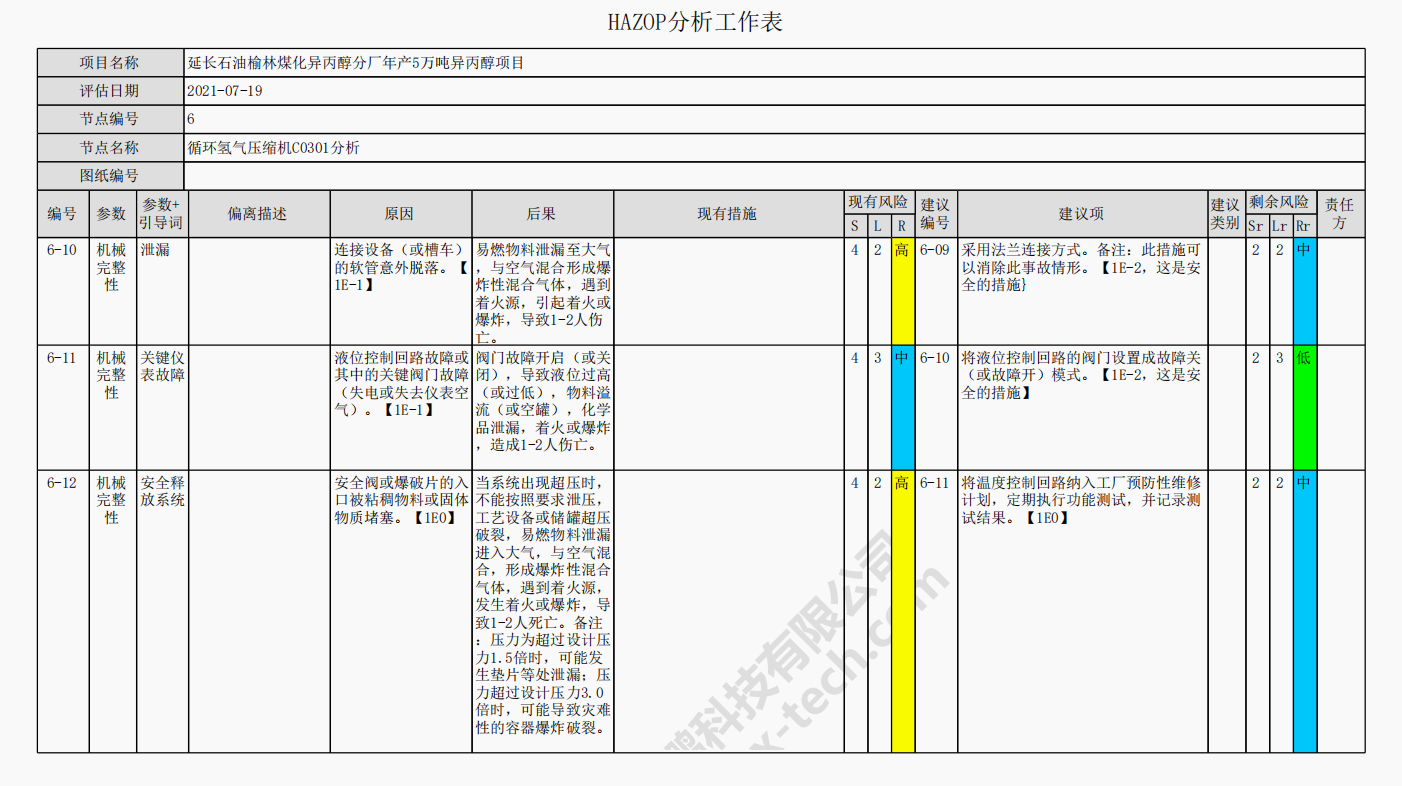This screenshot has width=1402, height=786.
Task: Select the 项目名称 label cell
Action: pos(111,63)
